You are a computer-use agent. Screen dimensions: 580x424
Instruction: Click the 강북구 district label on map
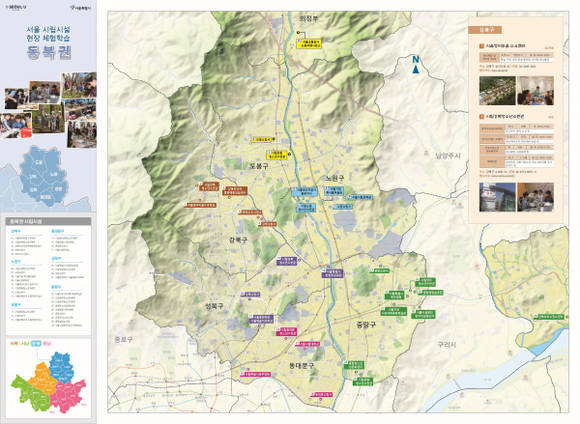238,240
